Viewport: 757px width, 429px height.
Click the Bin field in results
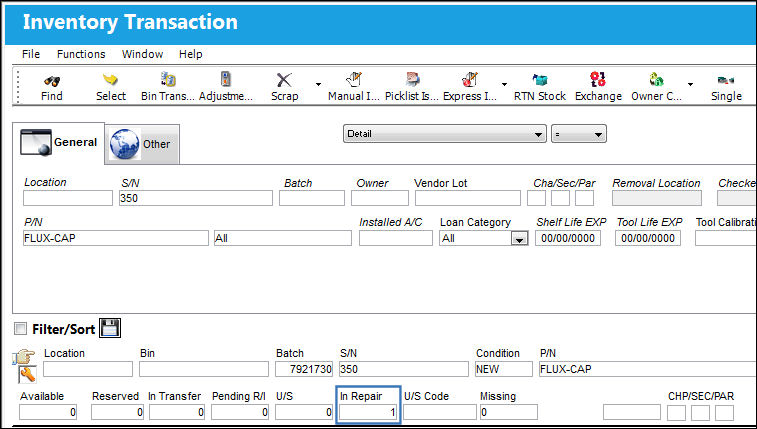204,369
